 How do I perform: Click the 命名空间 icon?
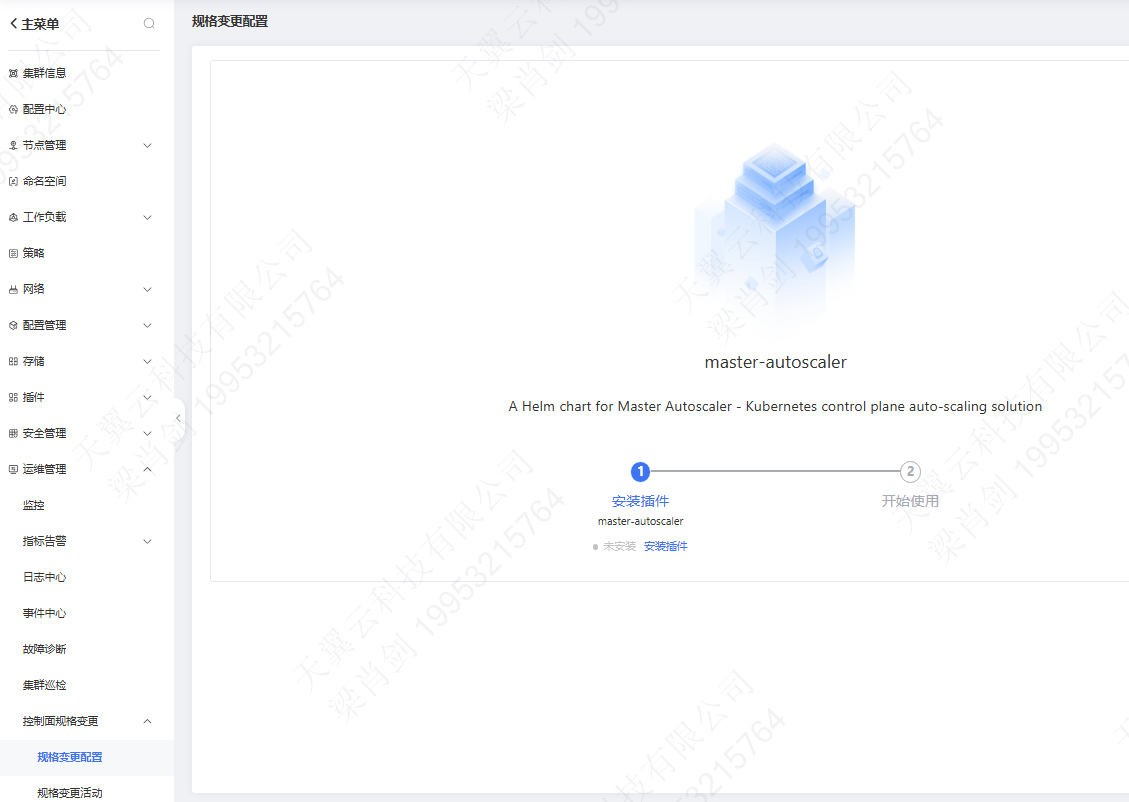click(x=13, y=181)
